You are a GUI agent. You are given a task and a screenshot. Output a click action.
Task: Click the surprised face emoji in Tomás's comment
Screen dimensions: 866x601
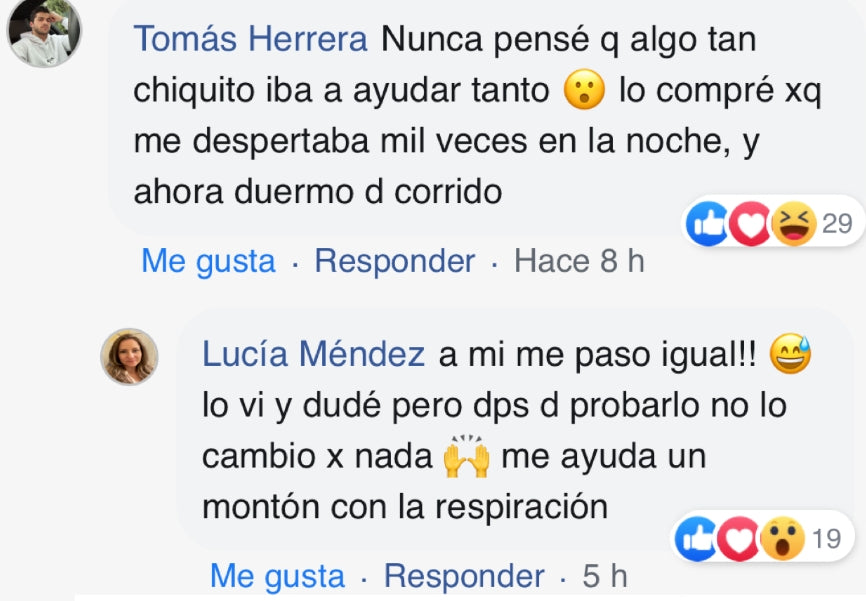click(x=585, y=91)
